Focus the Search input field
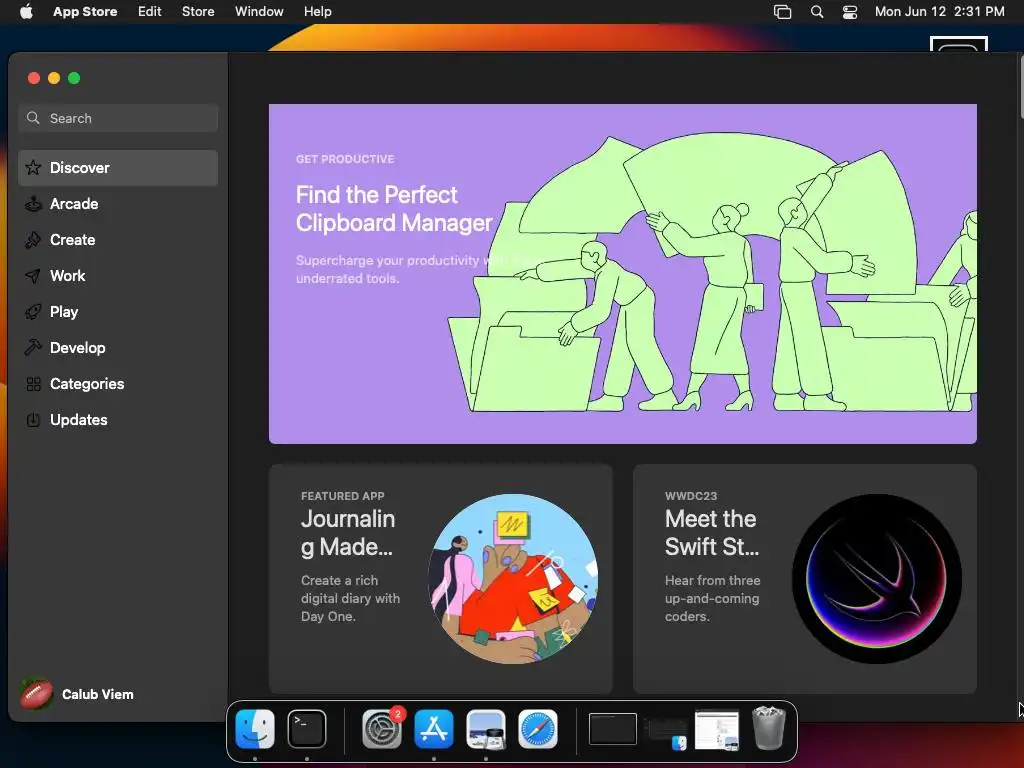This screenshot has width=1024, height=768. tap(118, 118)
